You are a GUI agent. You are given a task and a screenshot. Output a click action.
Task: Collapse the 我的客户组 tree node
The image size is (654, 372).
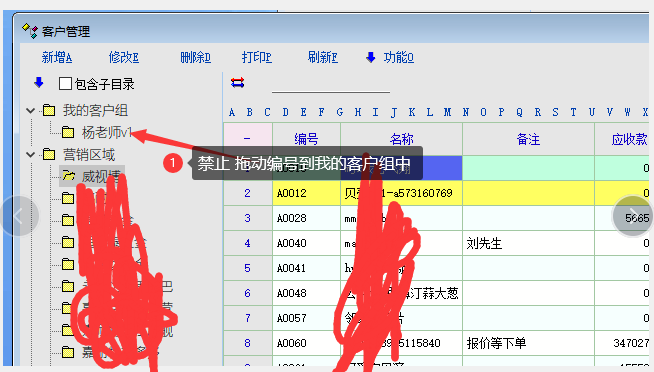30,111
